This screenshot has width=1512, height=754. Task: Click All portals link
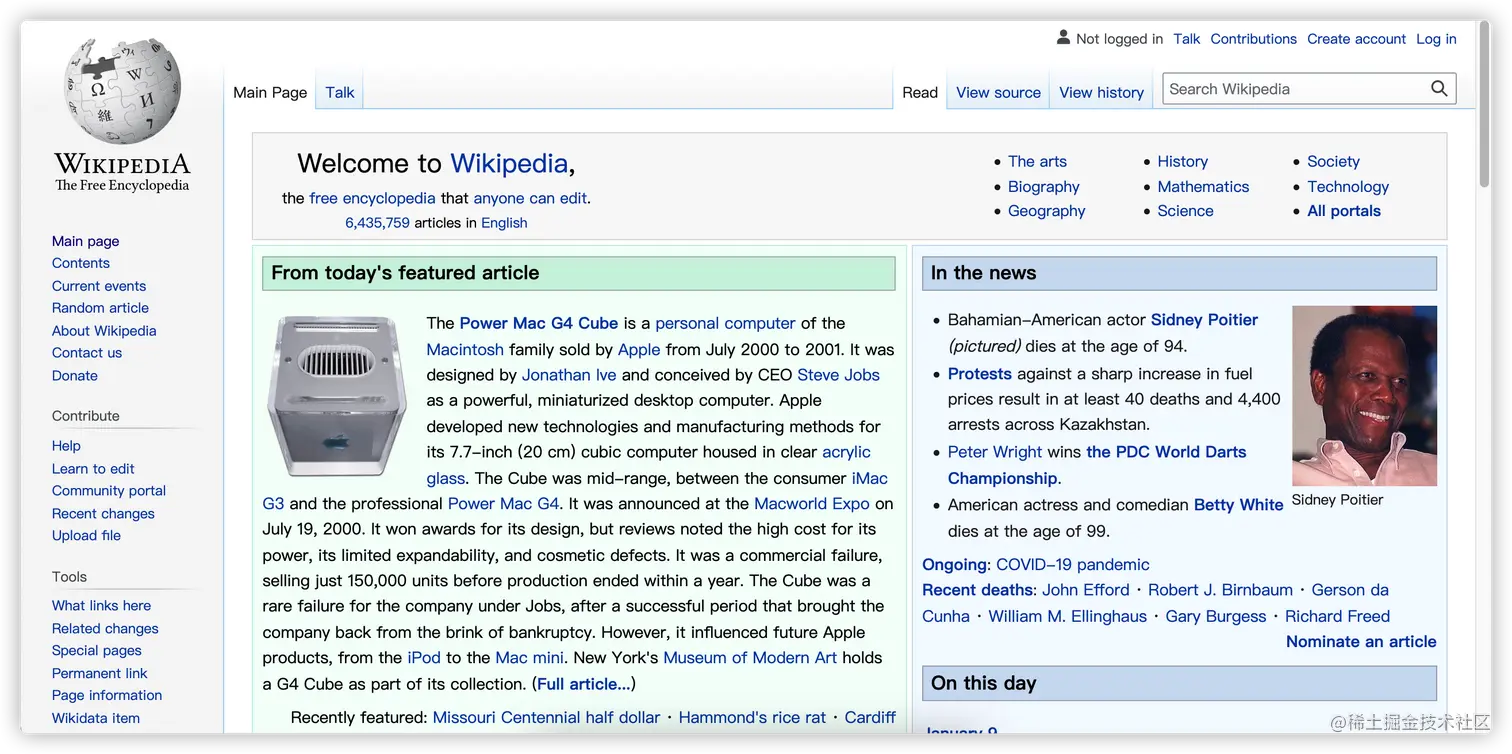click(1344, 211)
